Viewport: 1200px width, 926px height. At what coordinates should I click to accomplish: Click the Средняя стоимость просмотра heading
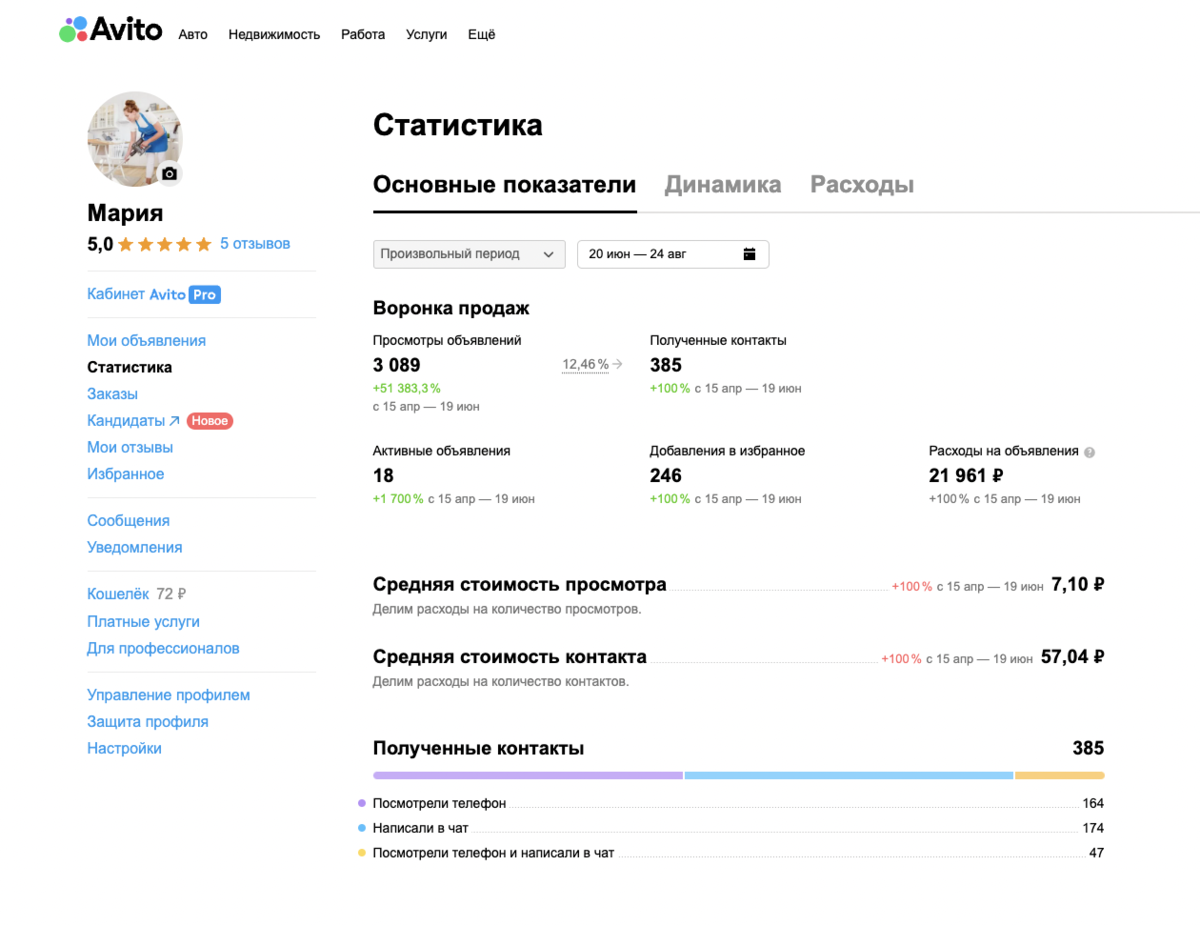520,585
